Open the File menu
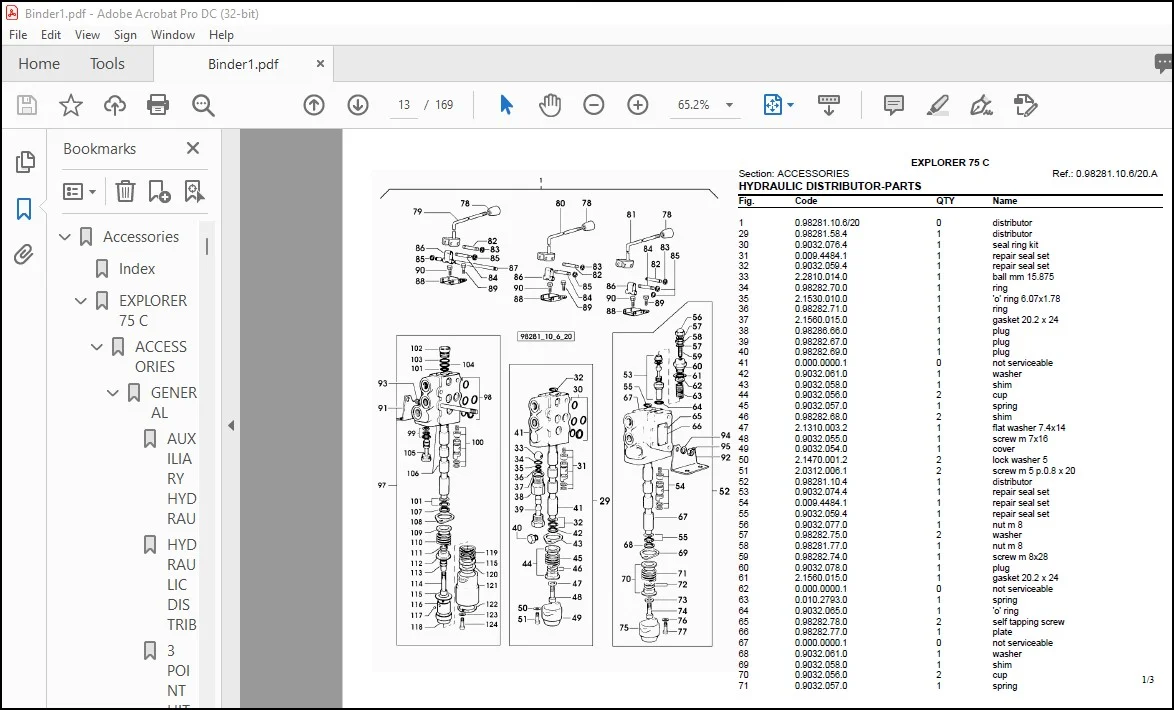The image size is (1174, 710). [x=18, y=35]
